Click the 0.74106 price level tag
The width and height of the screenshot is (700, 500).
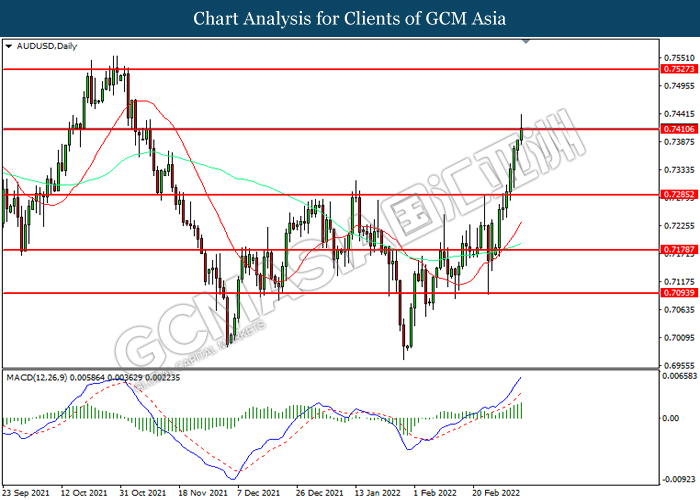tap(679, 129)
